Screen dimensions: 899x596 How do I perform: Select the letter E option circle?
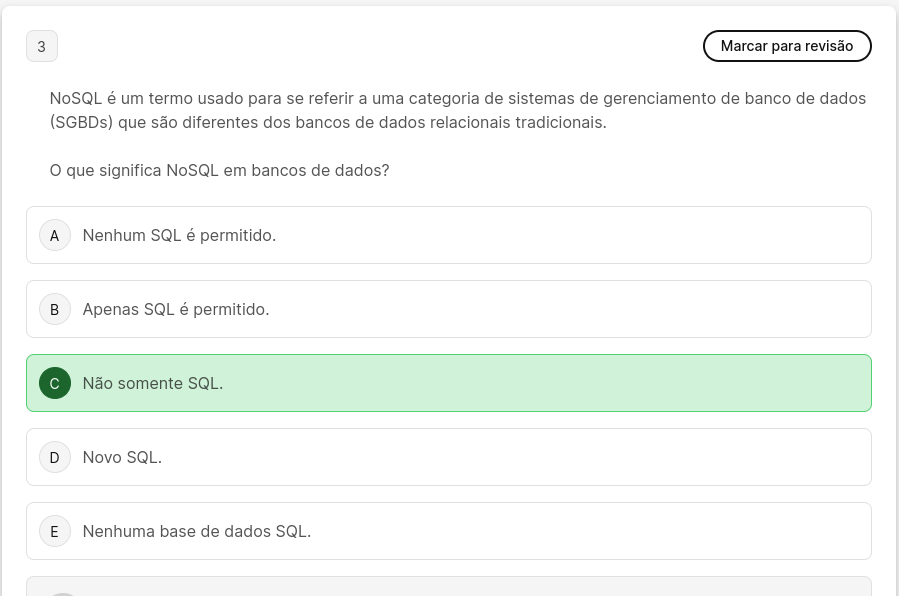55,531
